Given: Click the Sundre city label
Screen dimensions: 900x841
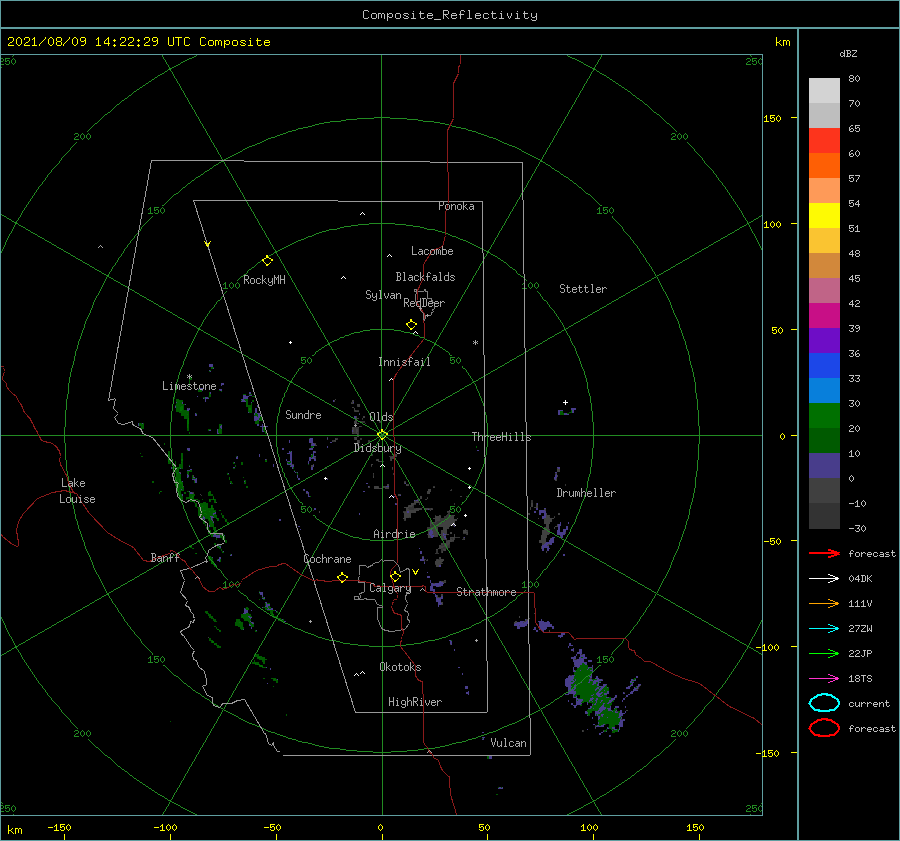Looking at the screenshot, I should (x=304, y=415).
